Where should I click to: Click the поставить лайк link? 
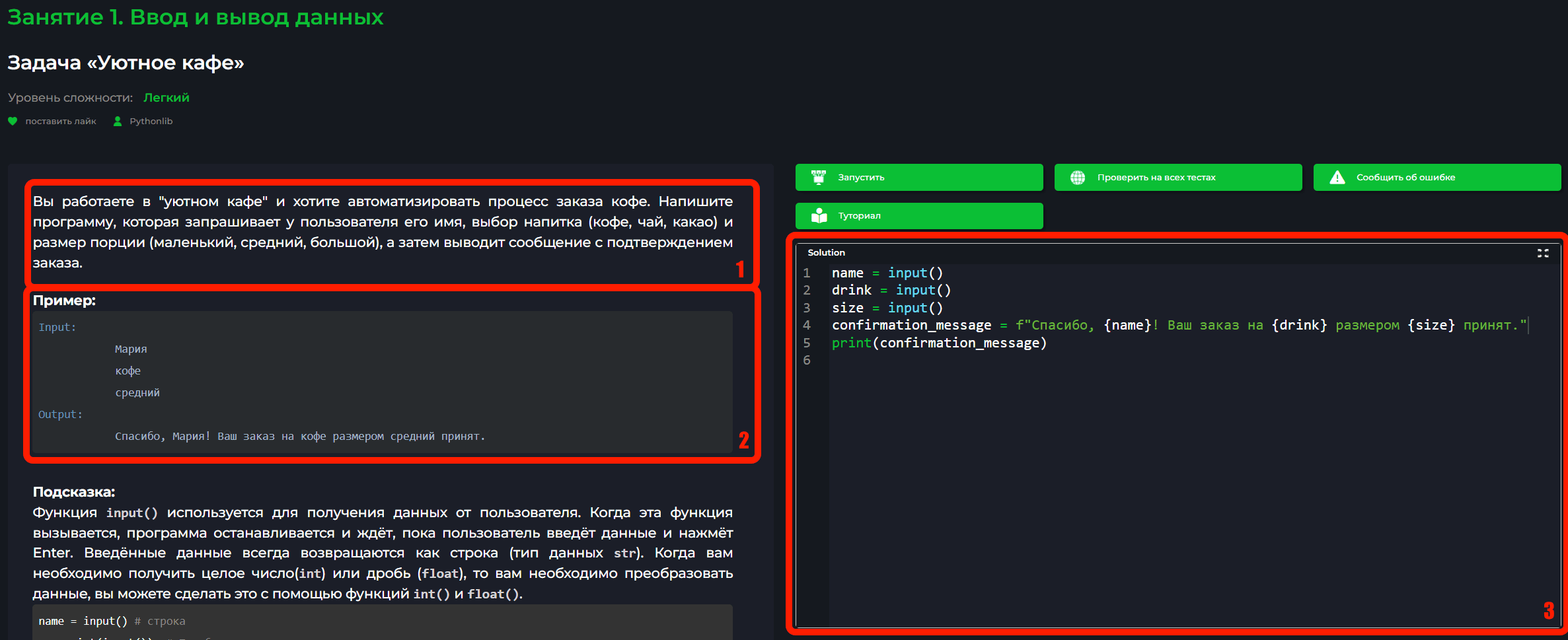click(x=61, y=121)
